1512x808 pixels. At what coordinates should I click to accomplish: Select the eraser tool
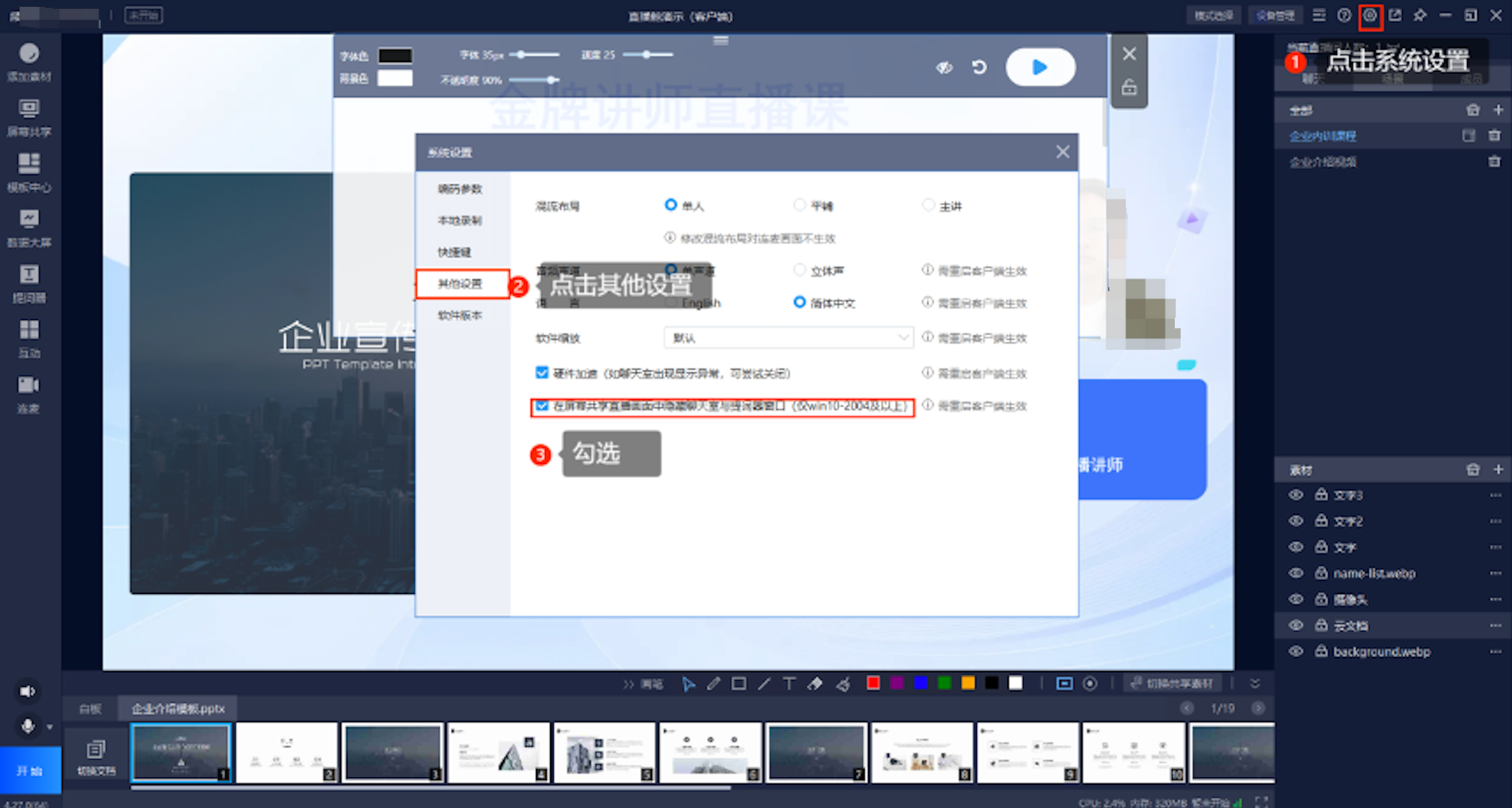click(815, 683)
